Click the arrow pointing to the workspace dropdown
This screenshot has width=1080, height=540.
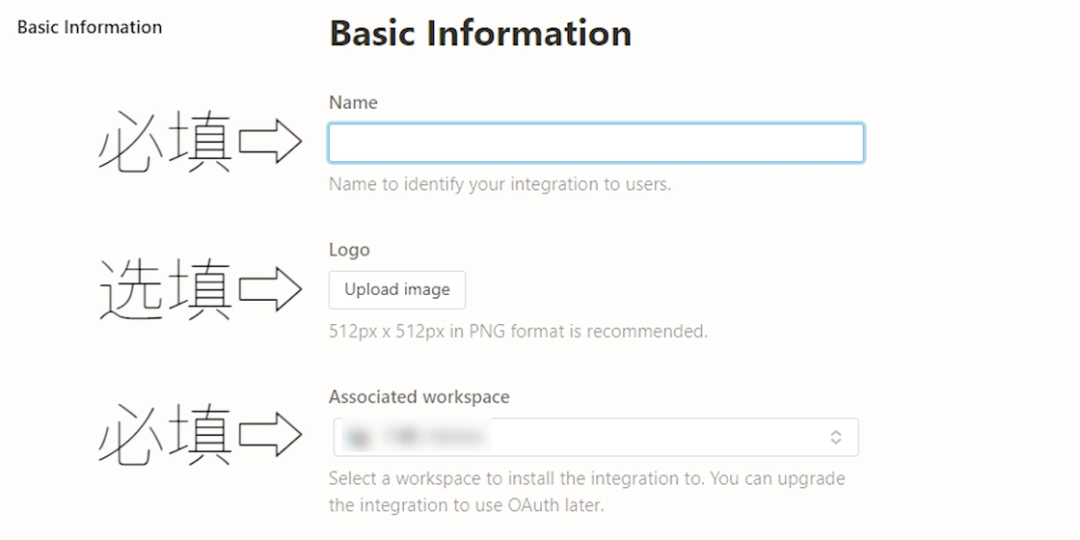click(x=271, y=435)
